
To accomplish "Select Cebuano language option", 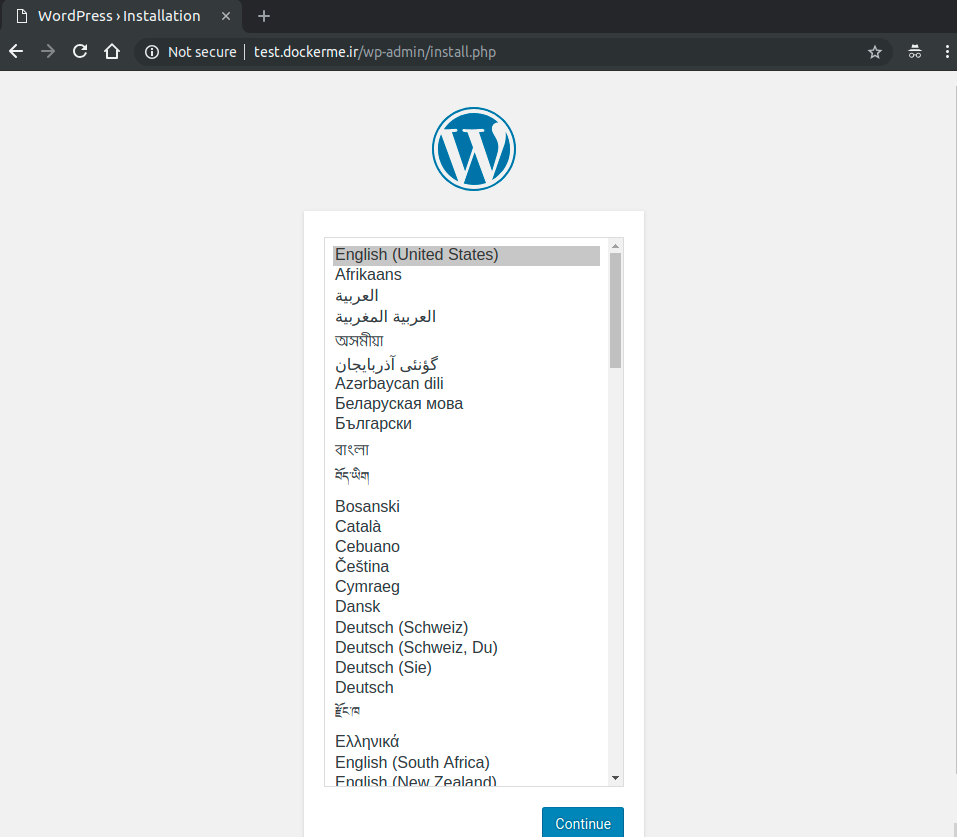I will [x=466, y=547].
